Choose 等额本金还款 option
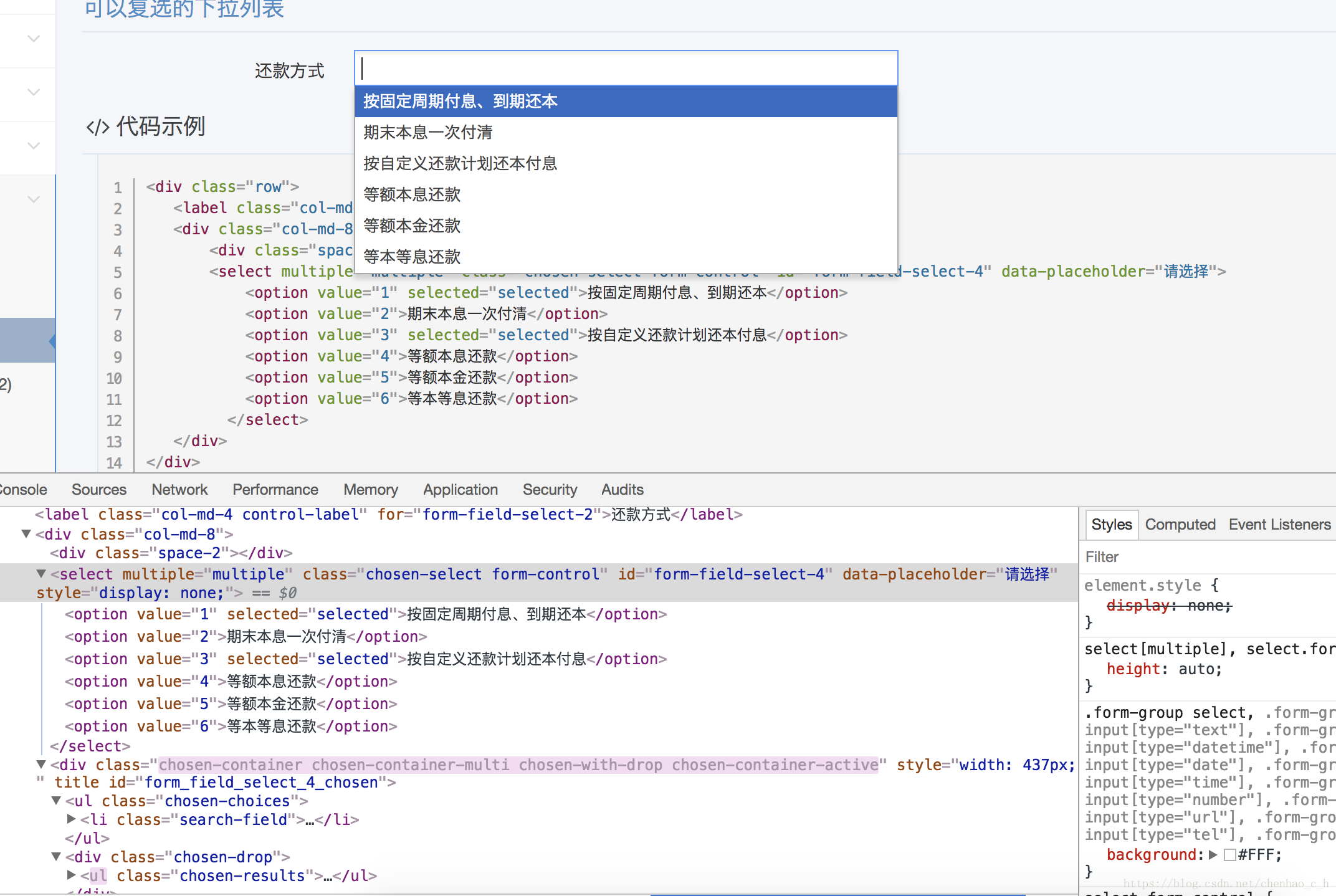The width and height of the screenshot is (1336, 896). click(x=626, y=226)
